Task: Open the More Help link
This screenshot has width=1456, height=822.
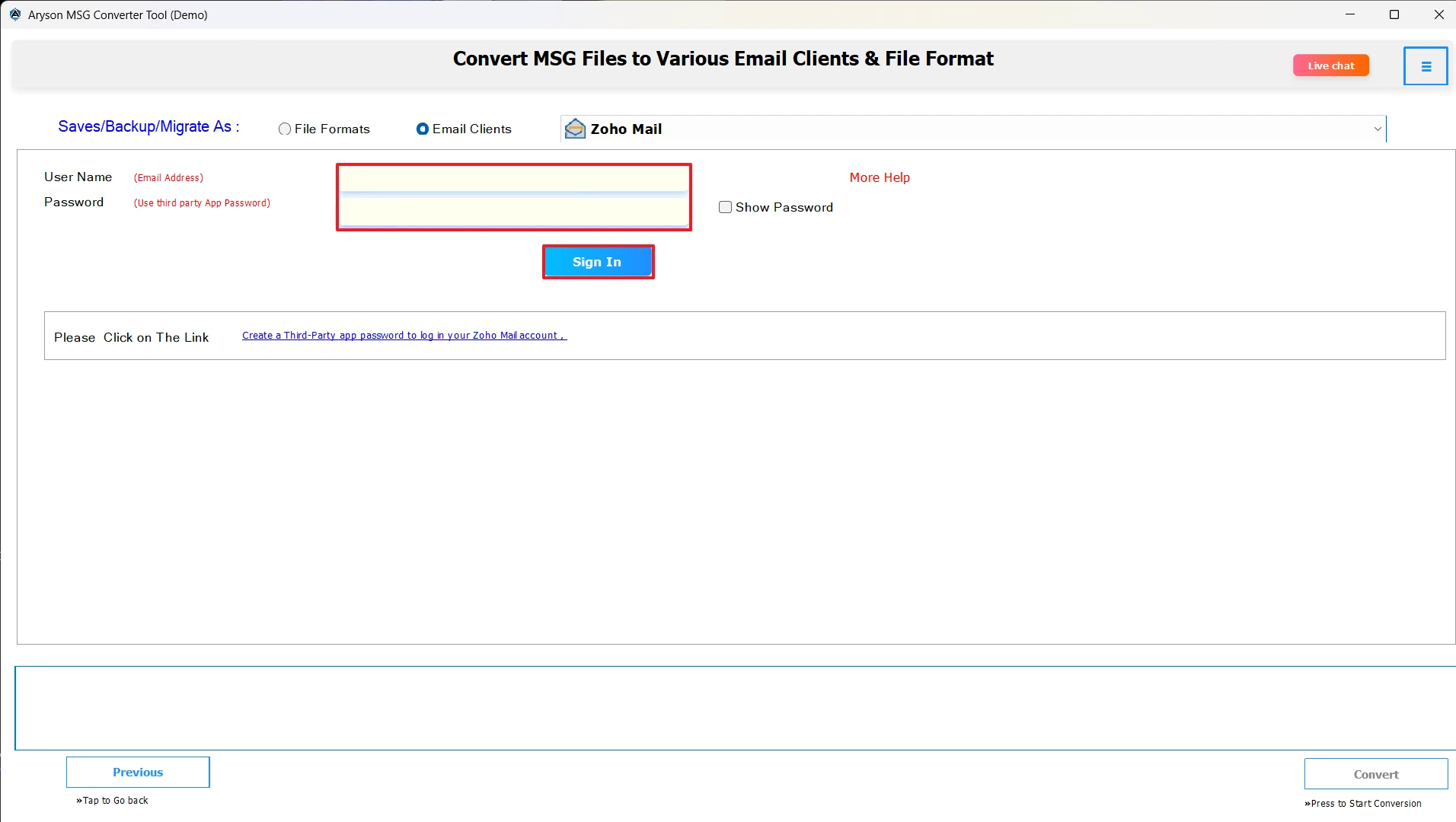Action: pyautogui.click(x=880, y=177)
